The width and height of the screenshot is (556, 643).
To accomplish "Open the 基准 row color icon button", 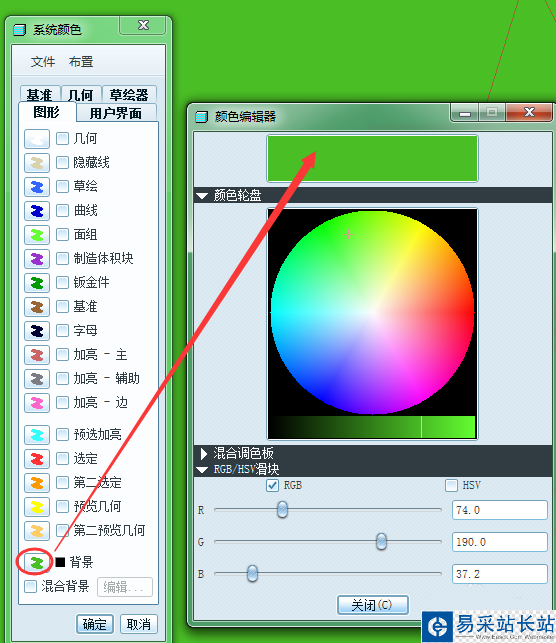I will pyautogui.click(x=37, y=307).
